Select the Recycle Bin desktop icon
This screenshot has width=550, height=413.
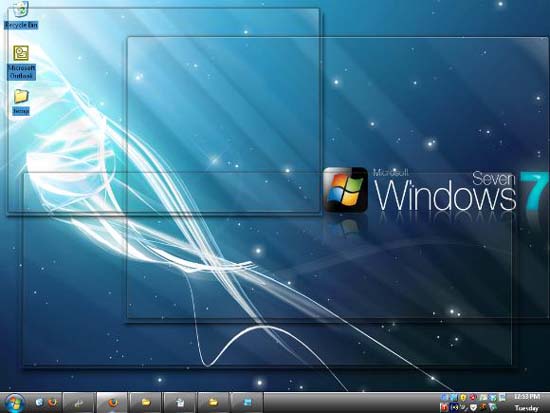coord(21,8)
